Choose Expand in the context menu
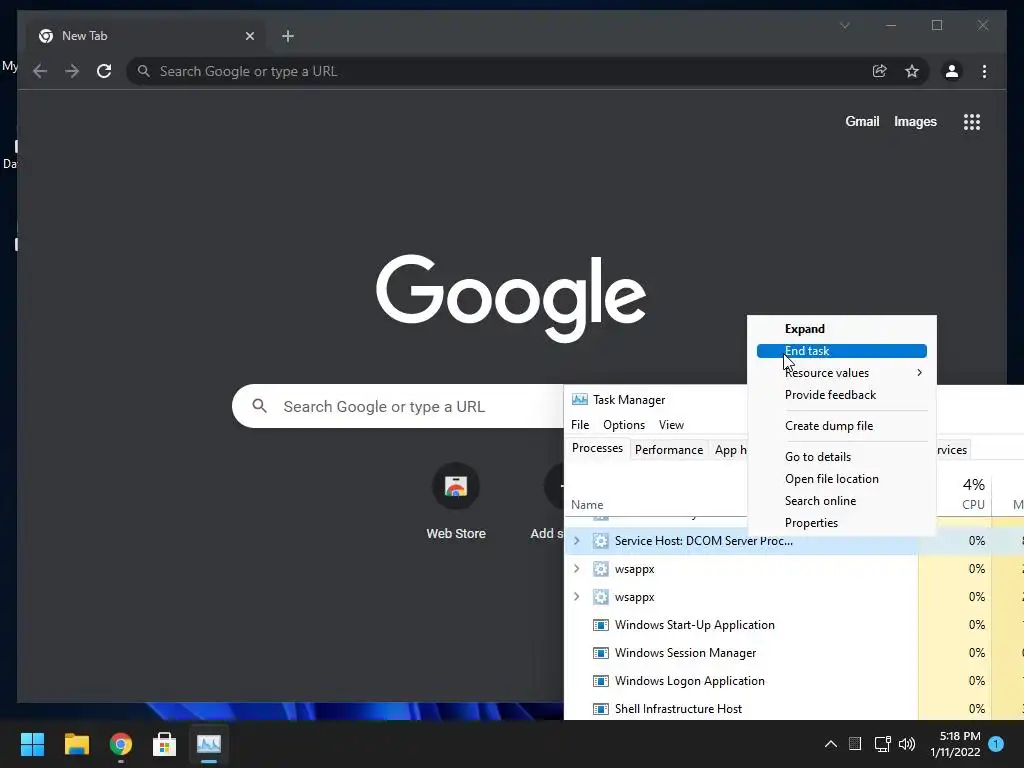This screenshot has height=768, width=1024. click(842, 329)
